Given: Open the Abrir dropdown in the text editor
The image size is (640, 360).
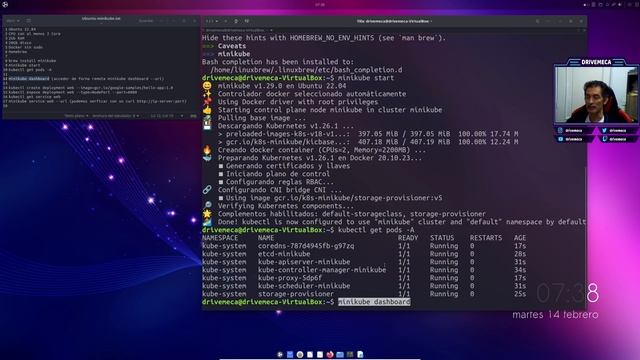Looking at the screenshot, I should coord(13,20).
